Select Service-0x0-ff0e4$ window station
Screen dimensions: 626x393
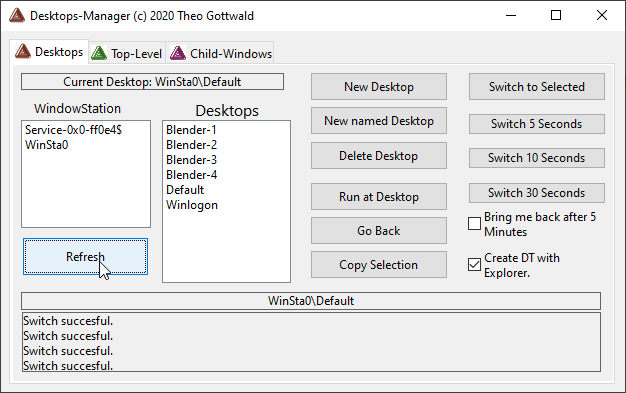(73, 130)
